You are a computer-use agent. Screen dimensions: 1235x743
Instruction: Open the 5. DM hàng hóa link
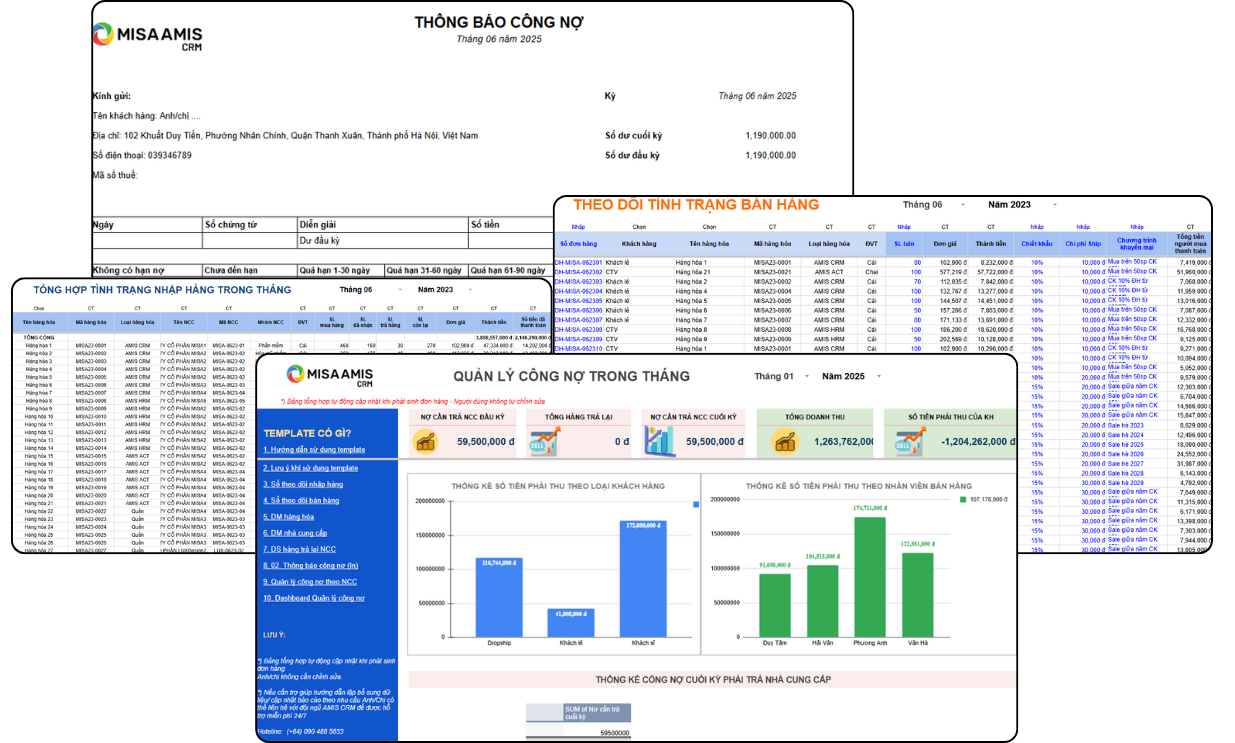[288, 516]
